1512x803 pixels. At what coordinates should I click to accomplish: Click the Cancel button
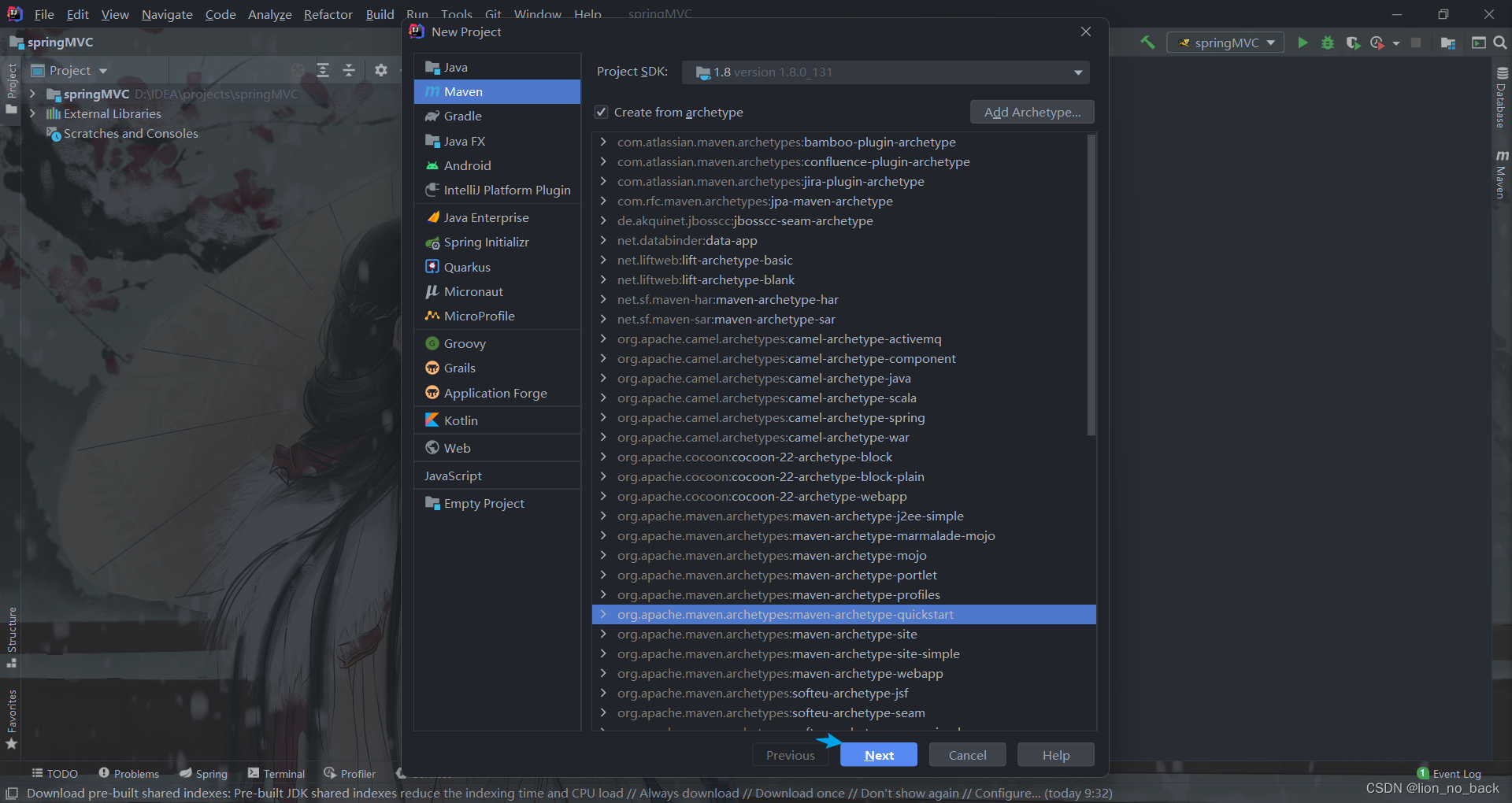click(x=967, y=755)
